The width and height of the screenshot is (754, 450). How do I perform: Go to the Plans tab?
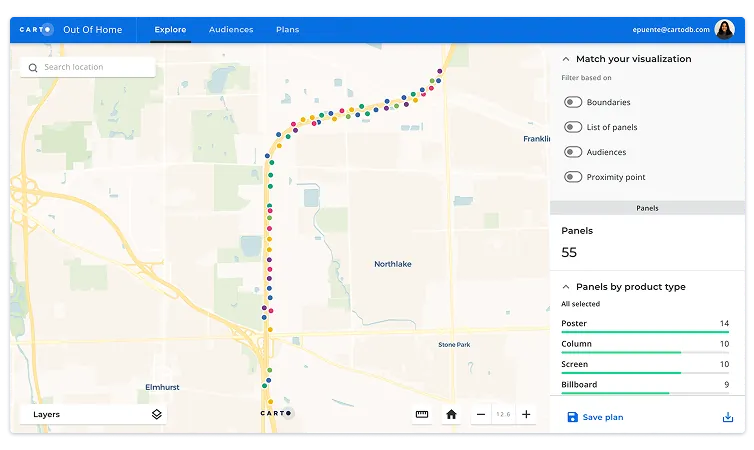click(x=288, y=29)
